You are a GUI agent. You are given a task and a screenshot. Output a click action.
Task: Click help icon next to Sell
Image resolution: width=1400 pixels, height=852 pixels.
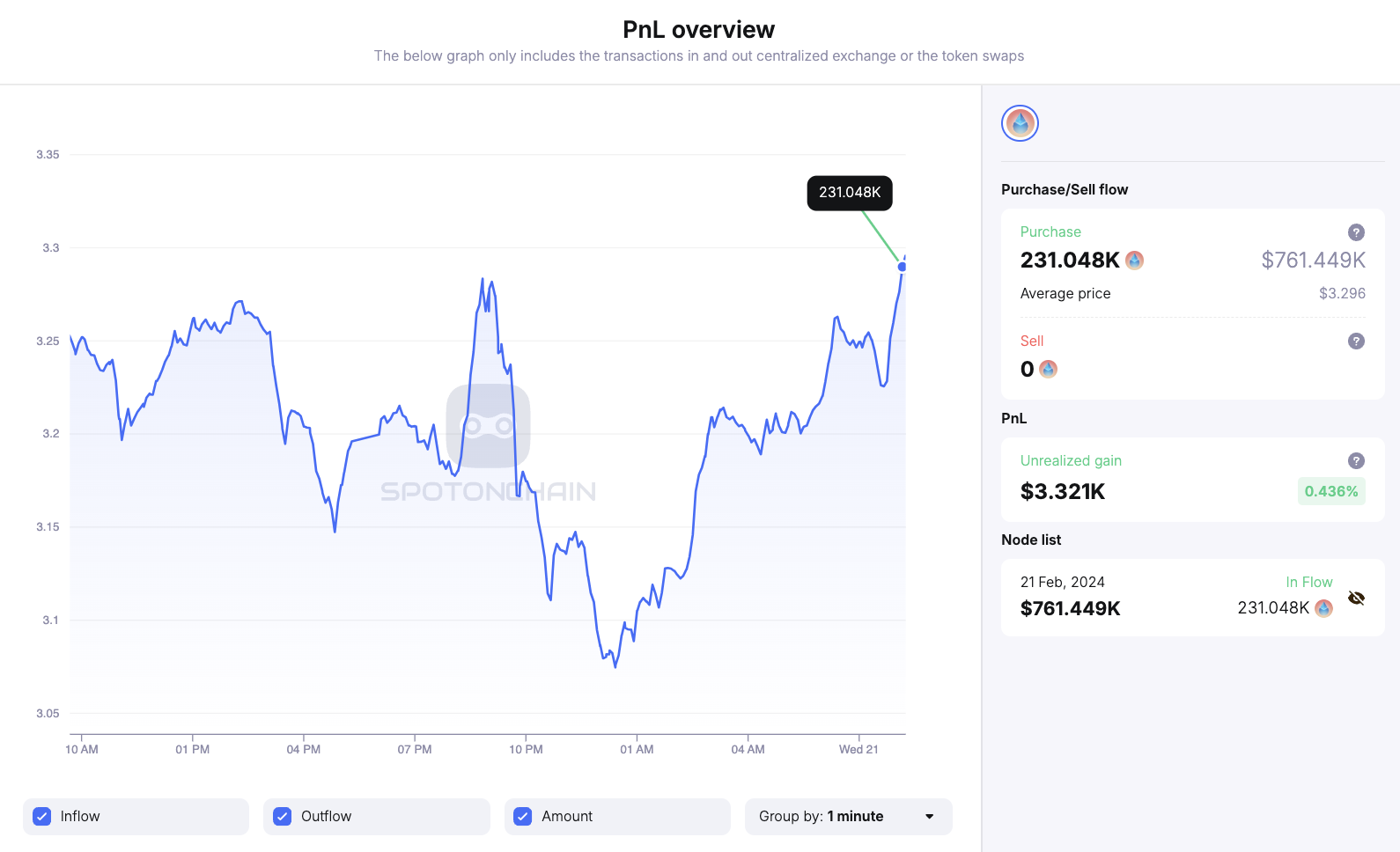(1356, 341)
